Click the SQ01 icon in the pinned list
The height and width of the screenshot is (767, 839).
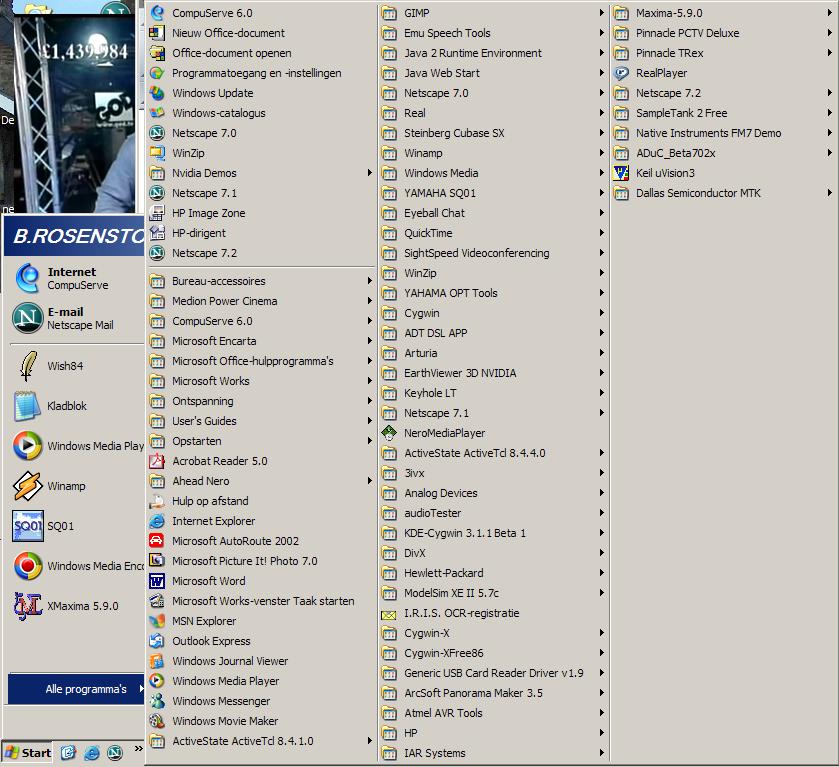(28, 526)
